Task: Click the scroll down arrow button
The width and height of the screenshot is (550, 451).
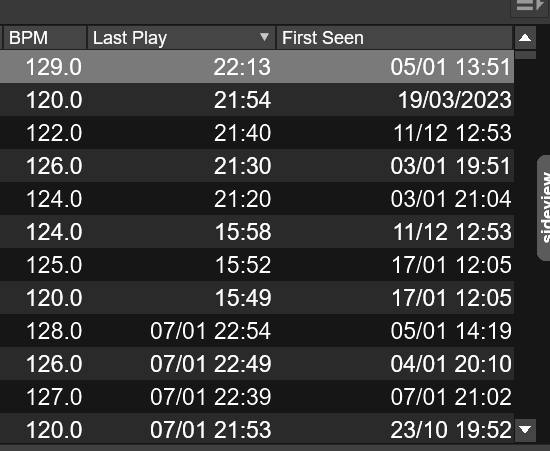Action: tap(525, 430)
